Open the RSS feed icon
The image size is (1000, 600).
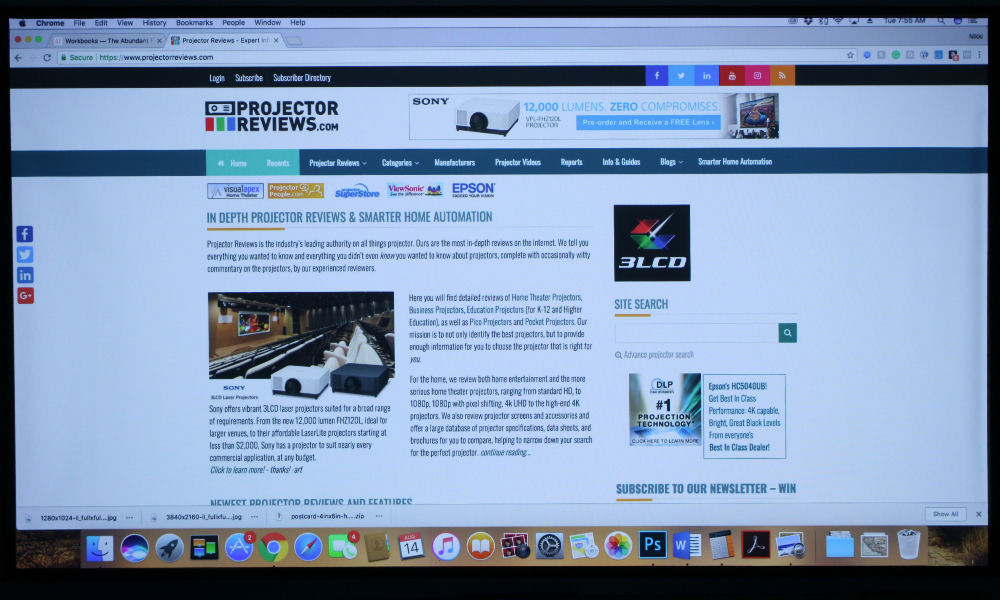(x=782, y=76)
